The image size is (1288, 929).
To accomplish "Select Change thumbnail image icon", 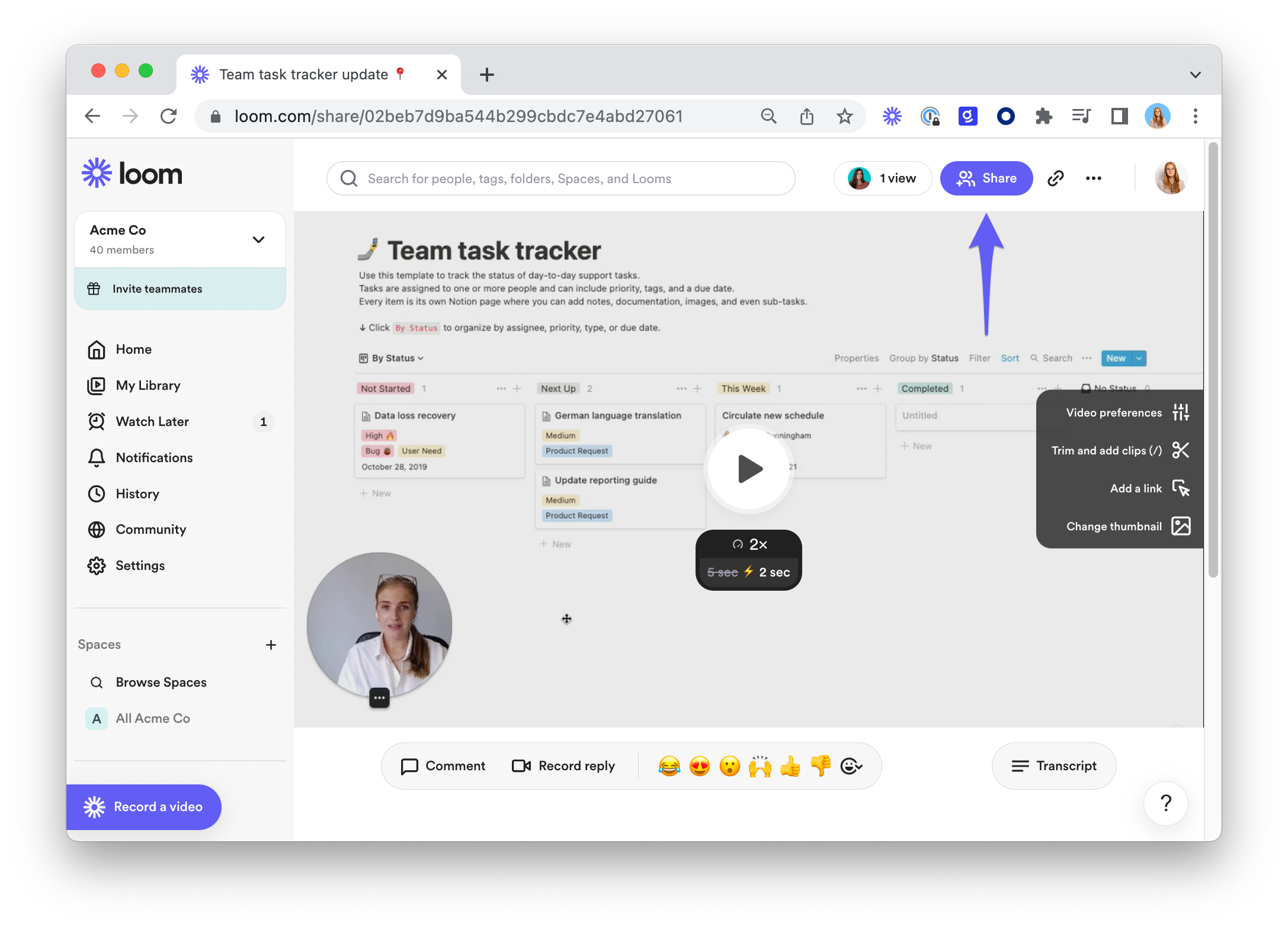I will 1180,526.
